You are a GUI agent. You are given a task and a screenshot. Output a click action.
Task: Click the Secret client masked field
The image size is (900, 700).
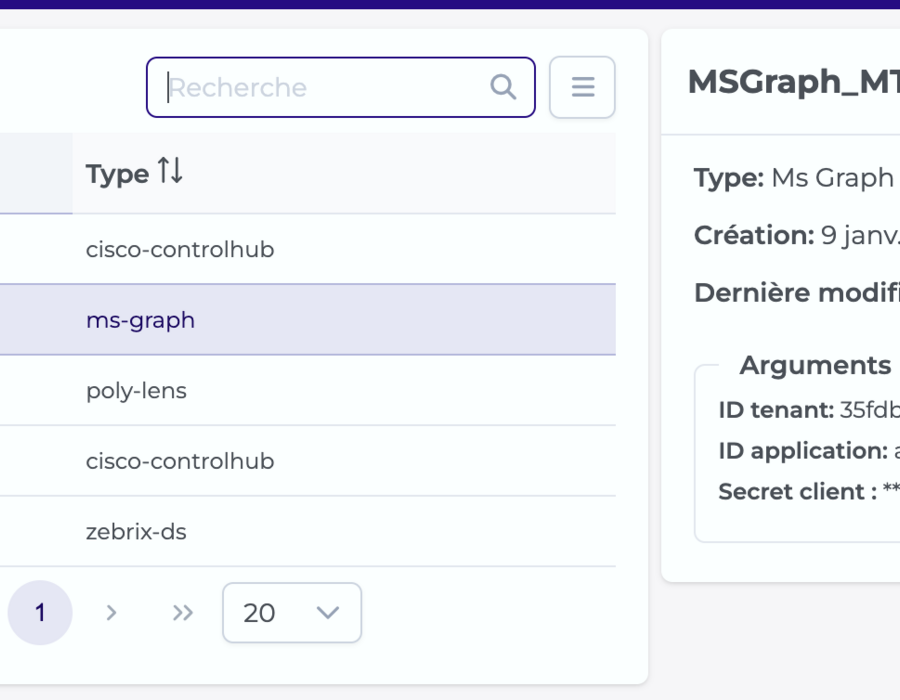[891, 489]
